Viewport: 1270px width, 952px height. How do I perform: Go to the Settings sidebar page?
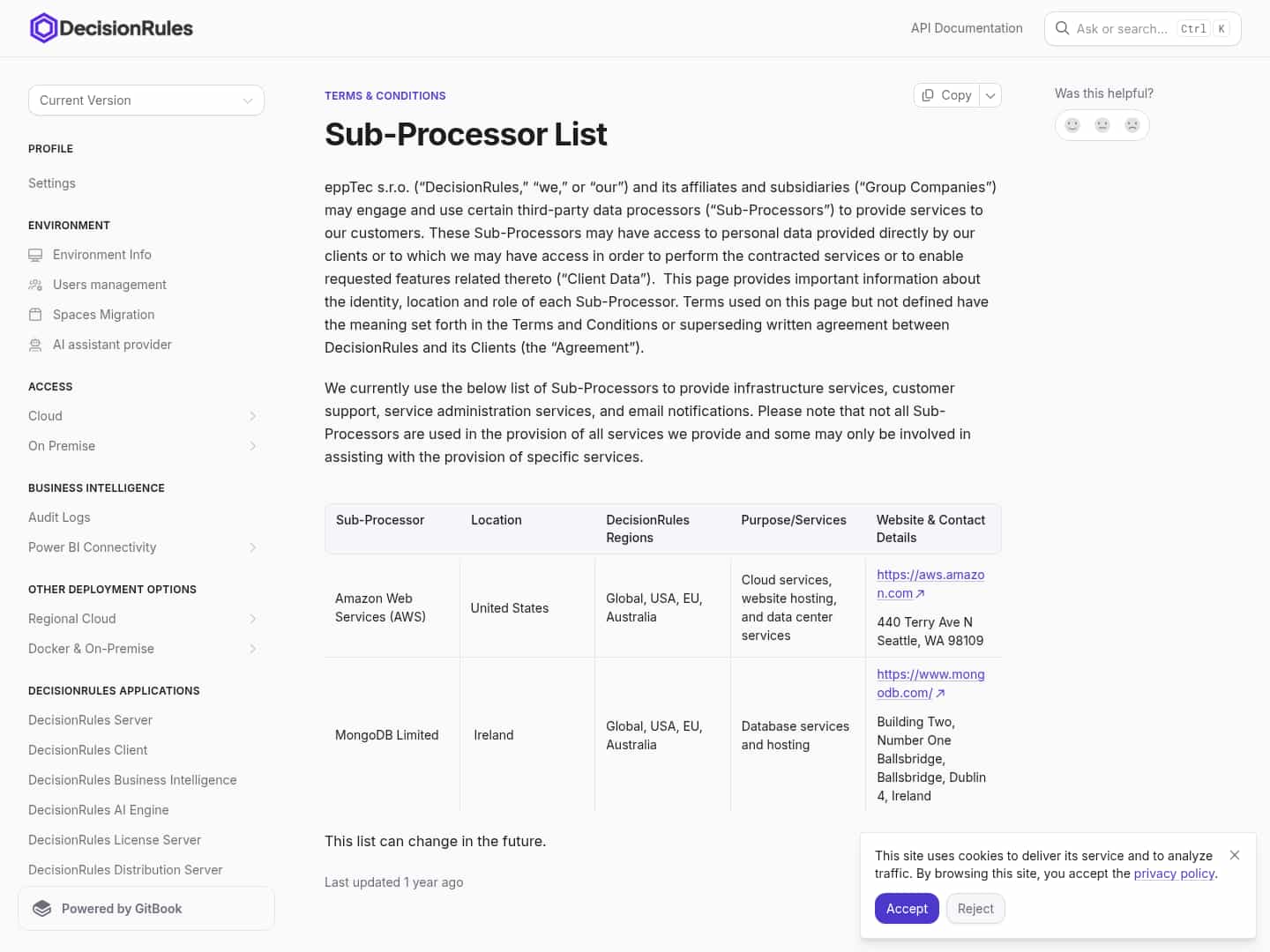[52, 183]
